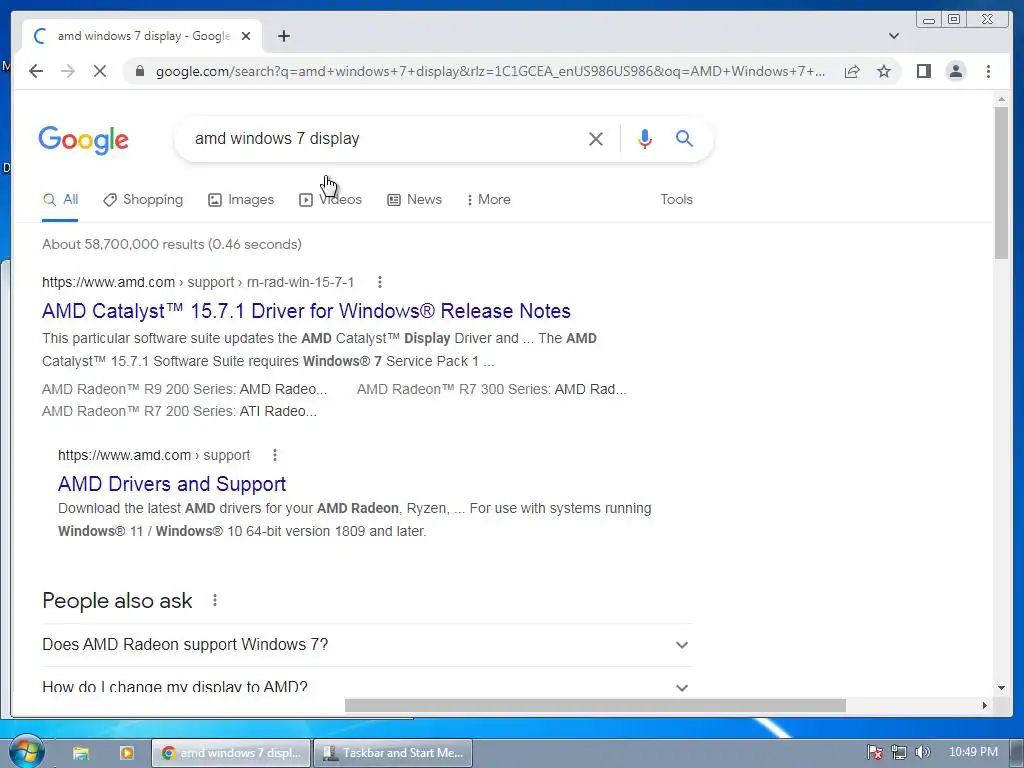This screenshot has height=768, width=1024.
Task: Open the volume speaker tray icon
Action: 922,752
